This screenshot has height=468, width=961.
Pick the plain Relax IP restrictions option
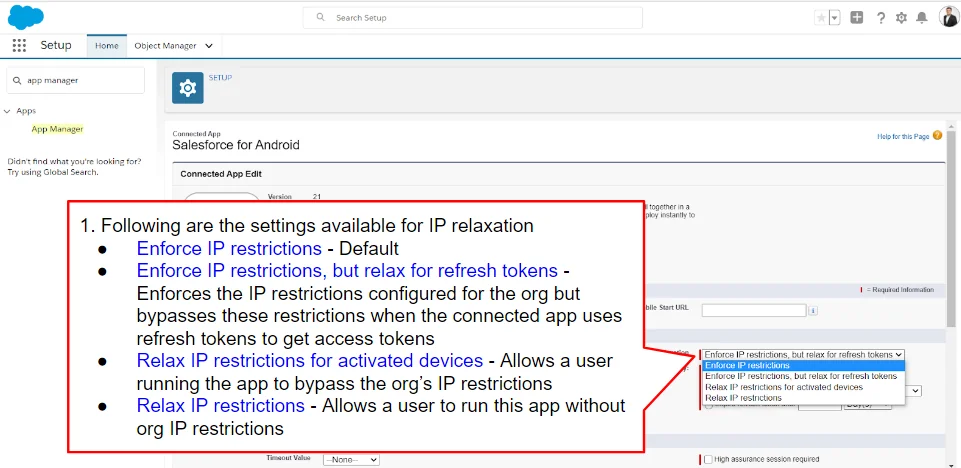(803, 398)
